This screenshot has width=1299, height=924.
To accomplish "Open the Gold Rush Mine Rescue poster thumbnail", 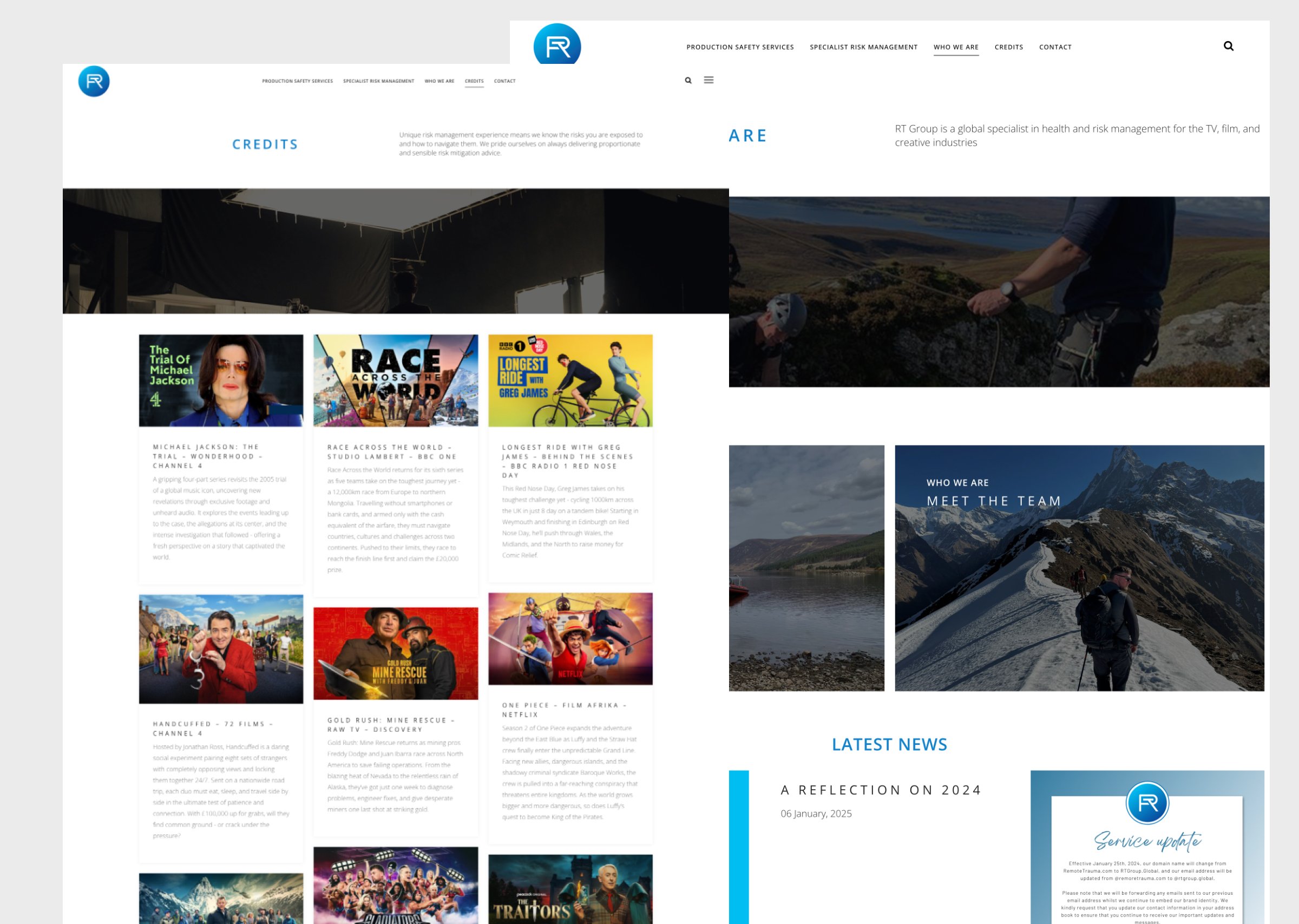I will click(x=396, y=654).
